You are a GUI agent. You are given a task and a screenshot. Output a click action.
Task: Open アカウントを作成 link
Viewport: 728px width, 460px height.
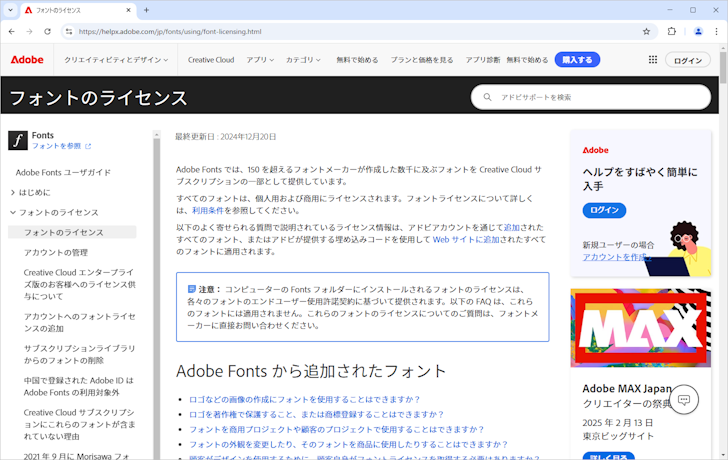click(617, 257)
